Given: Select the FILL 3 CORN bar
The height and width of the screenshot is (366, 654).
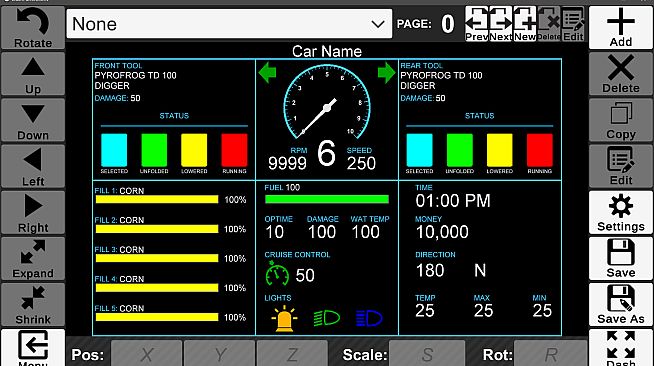Looking at the screenshot, I should [157, 258].
